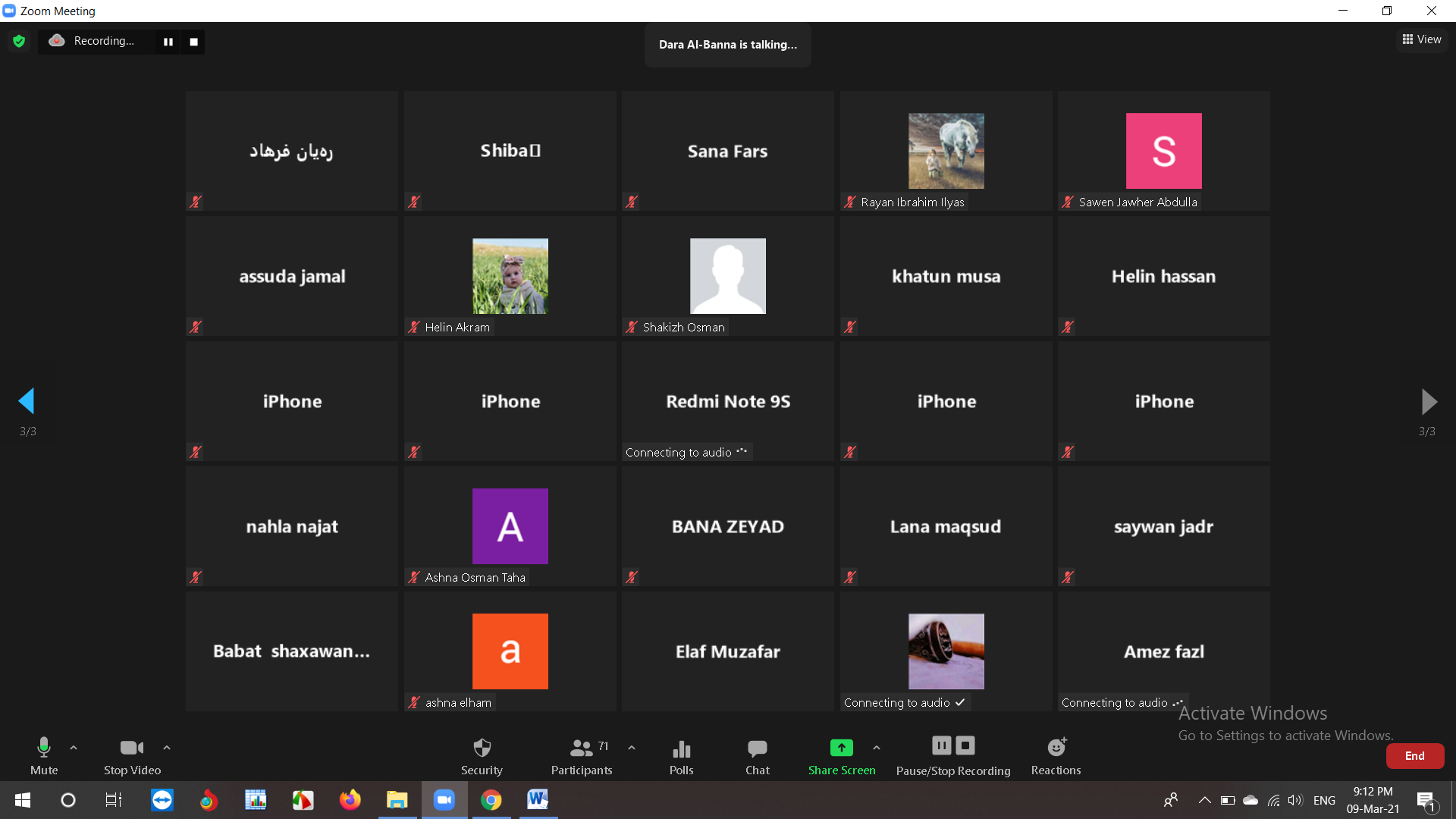Click nahla najat participant name
Viewport: 1456px width, 819px height.
[292, 526]
